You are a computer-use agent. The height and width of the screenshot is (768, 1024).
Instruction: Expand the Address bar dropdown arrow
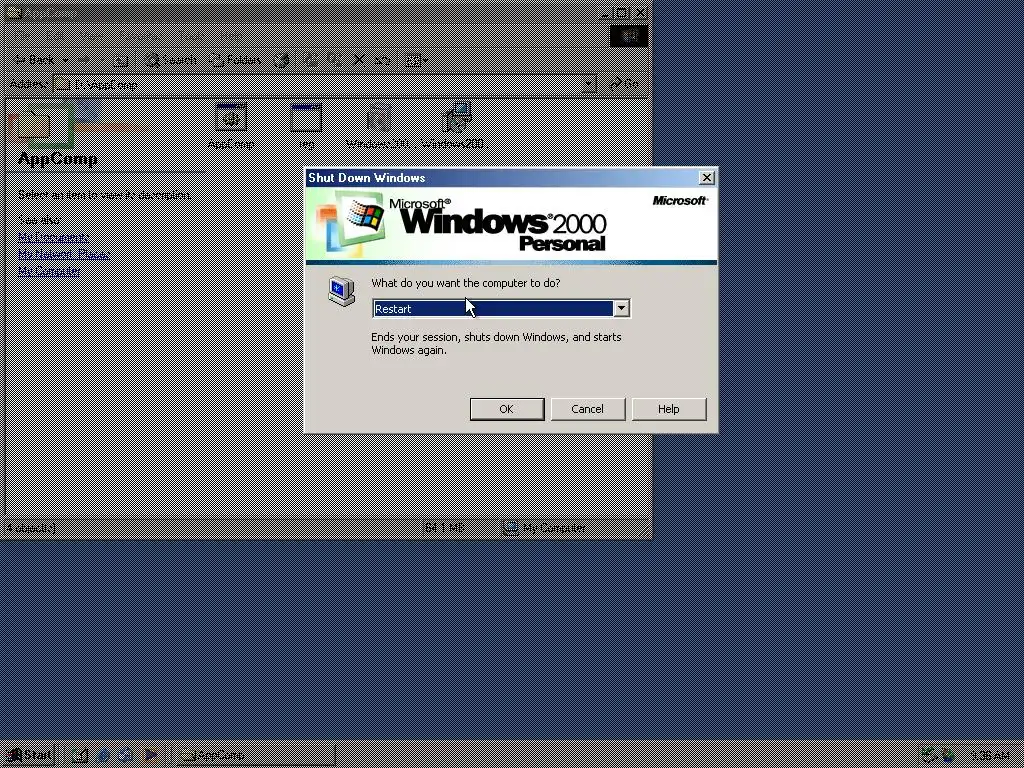[x=588, y=84]
